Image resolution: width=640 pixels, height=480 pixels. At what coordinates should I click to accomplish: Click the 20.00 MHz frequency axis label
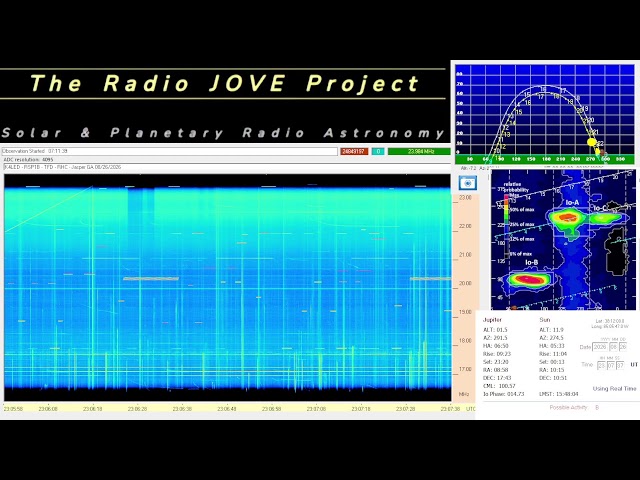[465, 283]
